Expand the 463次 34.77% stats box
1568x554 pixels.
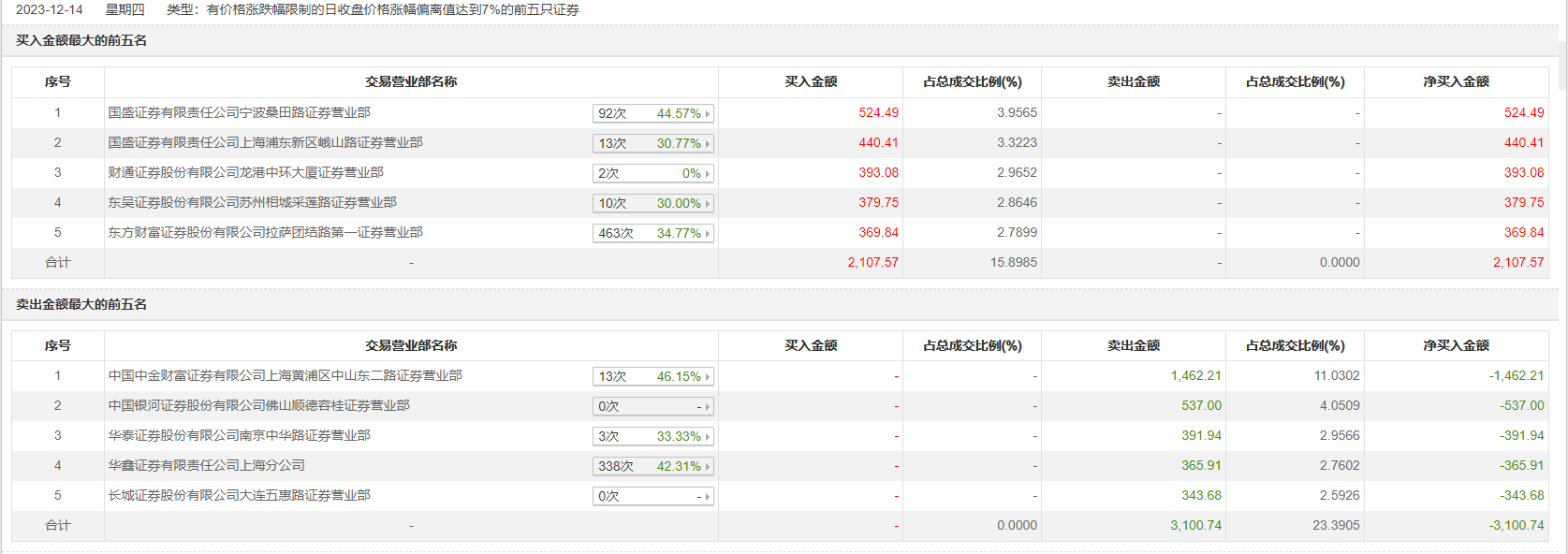(x=653, y=233)
